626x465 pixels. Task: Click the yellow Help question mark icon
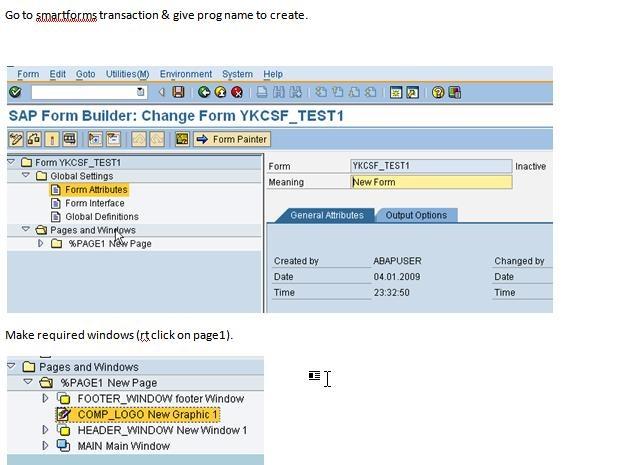[x=438, y=92]
